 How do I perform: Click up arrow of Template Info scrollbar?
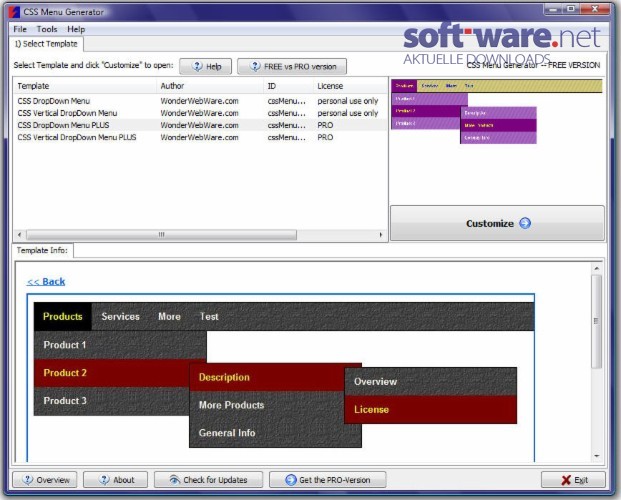coord(596,269)
